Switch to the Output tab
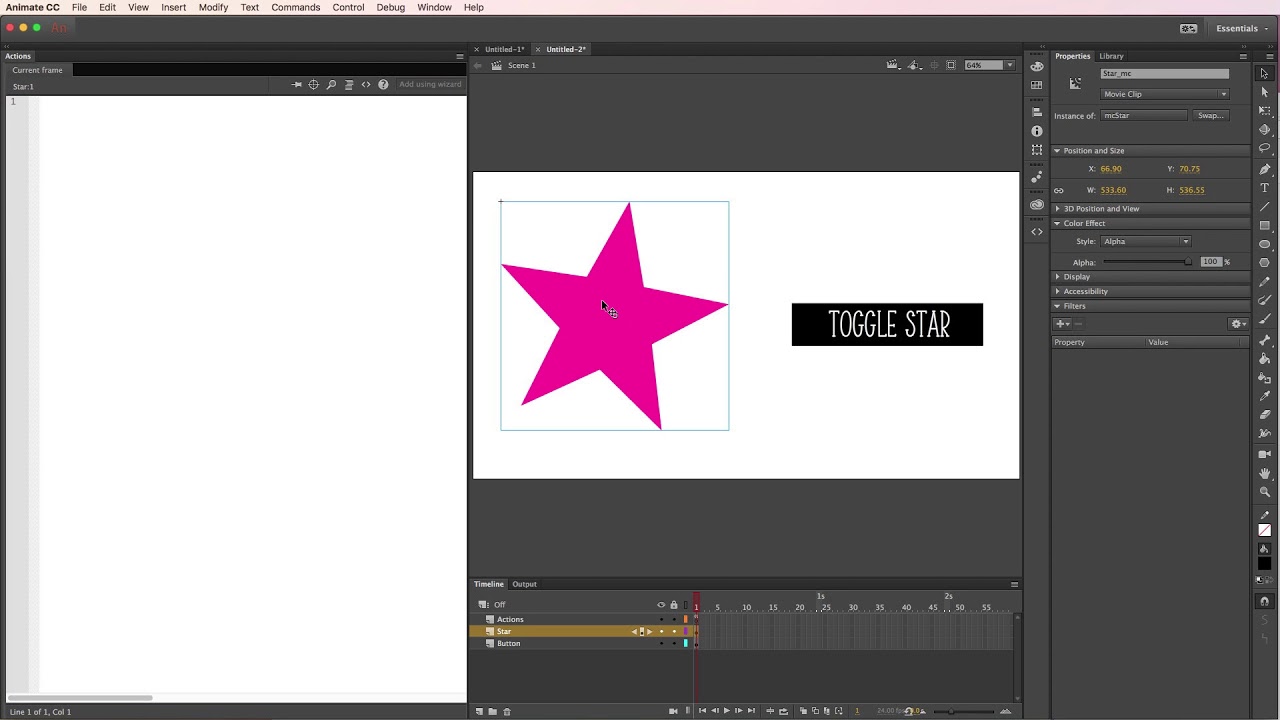The width and height of the screenshot is (1280, 720). [524, 584]
